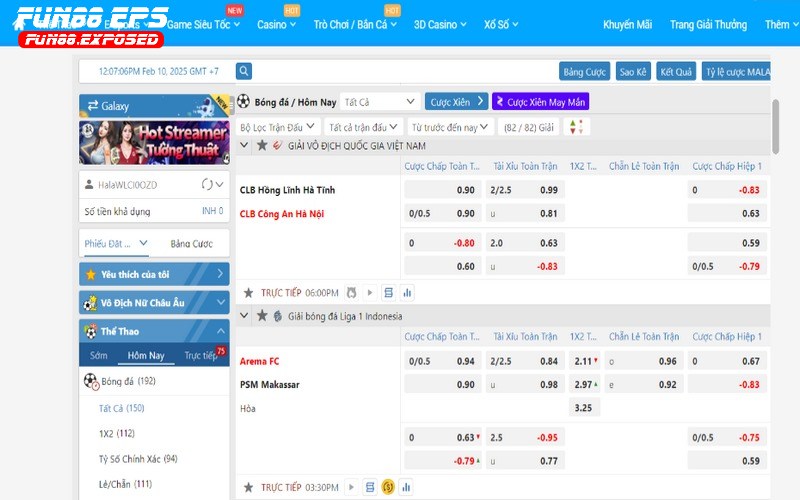
Task: Star the Arema FC match at 03:30PM
Action: pos(248,487)
